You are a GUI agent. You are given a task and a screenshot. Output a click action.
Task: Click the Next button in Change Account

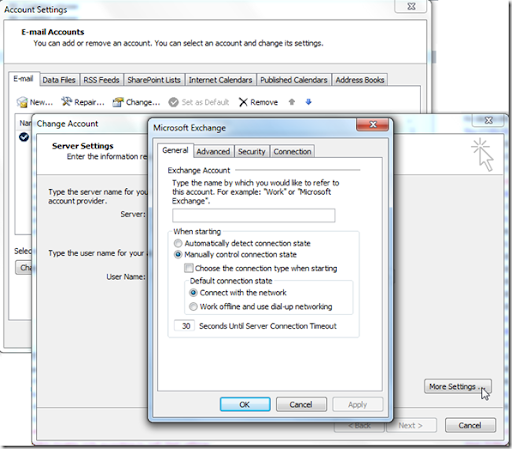pos(411,425)
